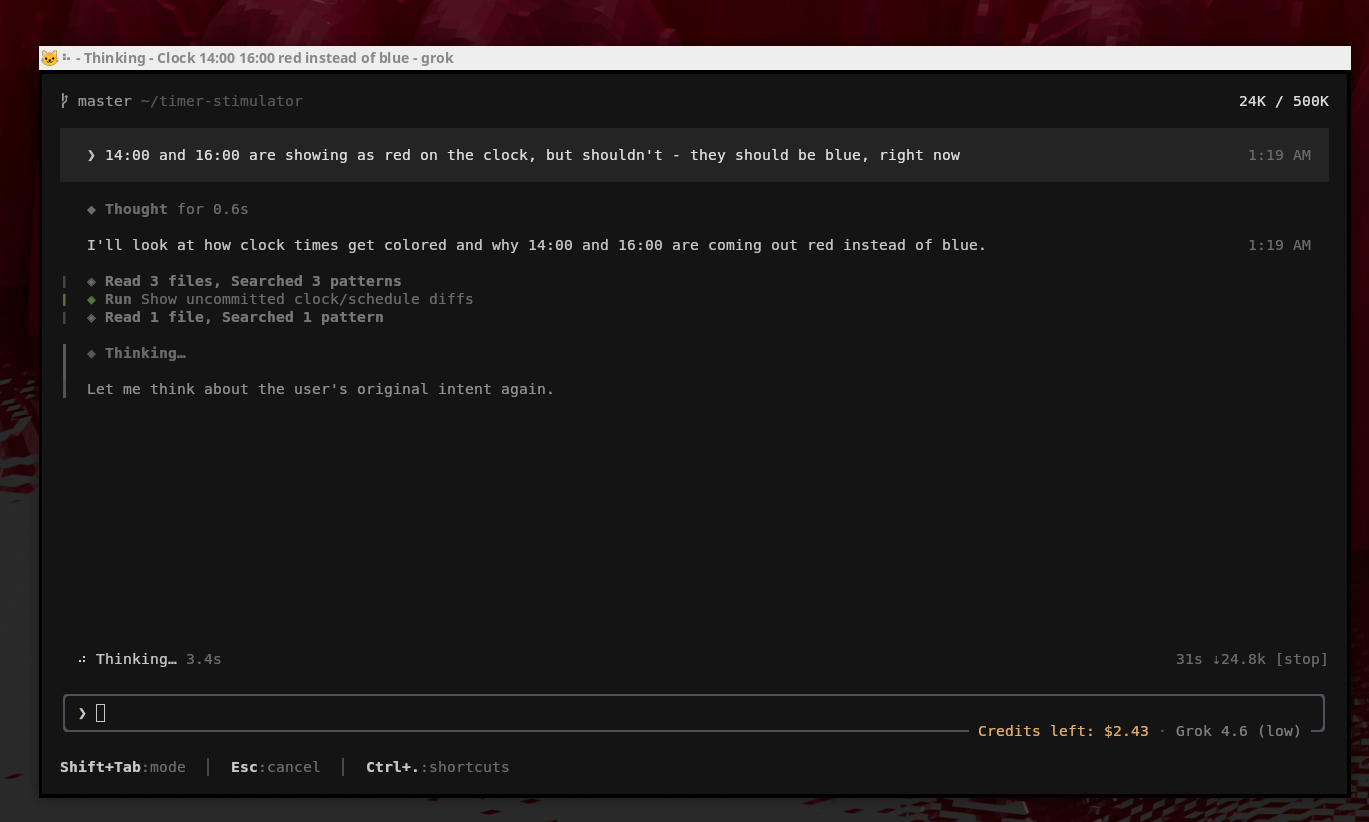1369x822 pixels.
Task: Click the 31s ↓24.8k usage stat
Action: point(1221,659)
